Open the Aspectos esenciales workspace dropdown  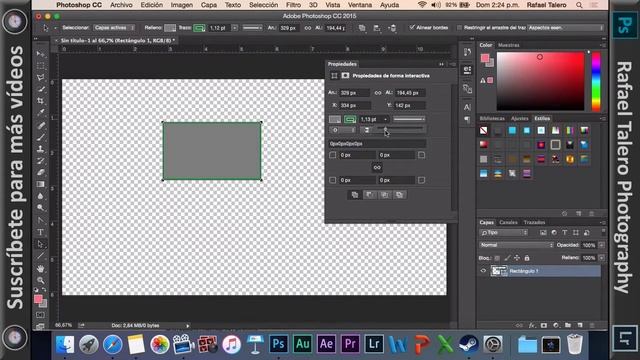point(565,28)
